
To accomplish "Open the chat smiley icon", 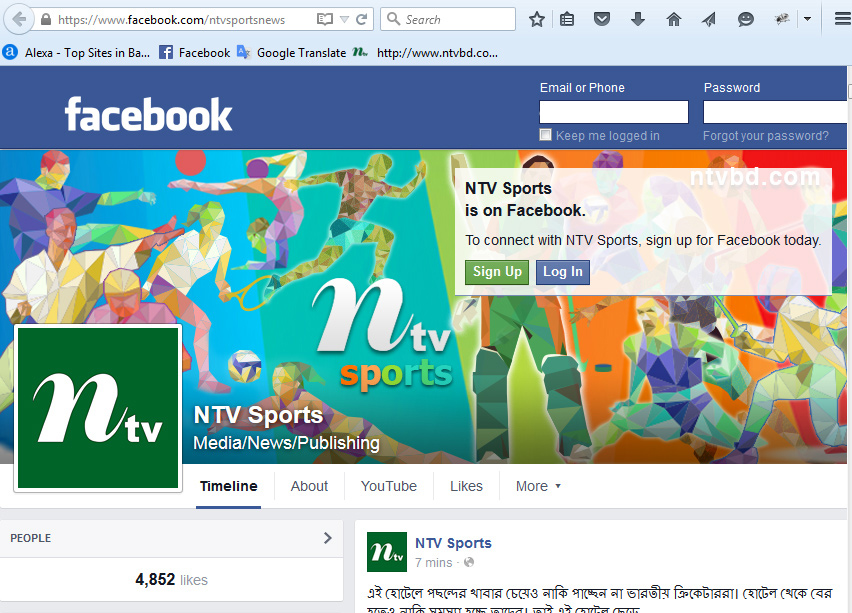I will 746,20.
